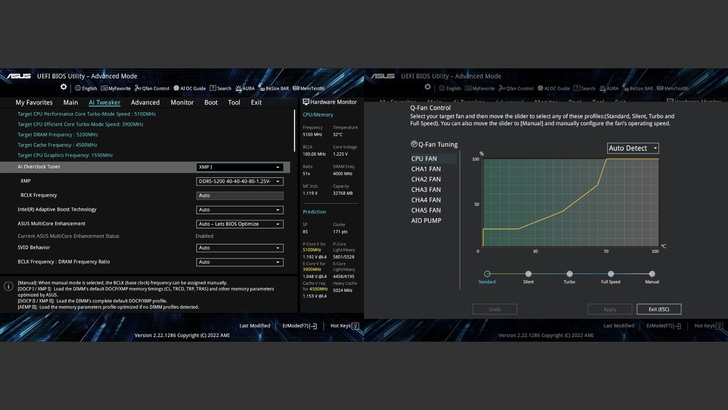Choose the Full Speed fan profile point

610,273
